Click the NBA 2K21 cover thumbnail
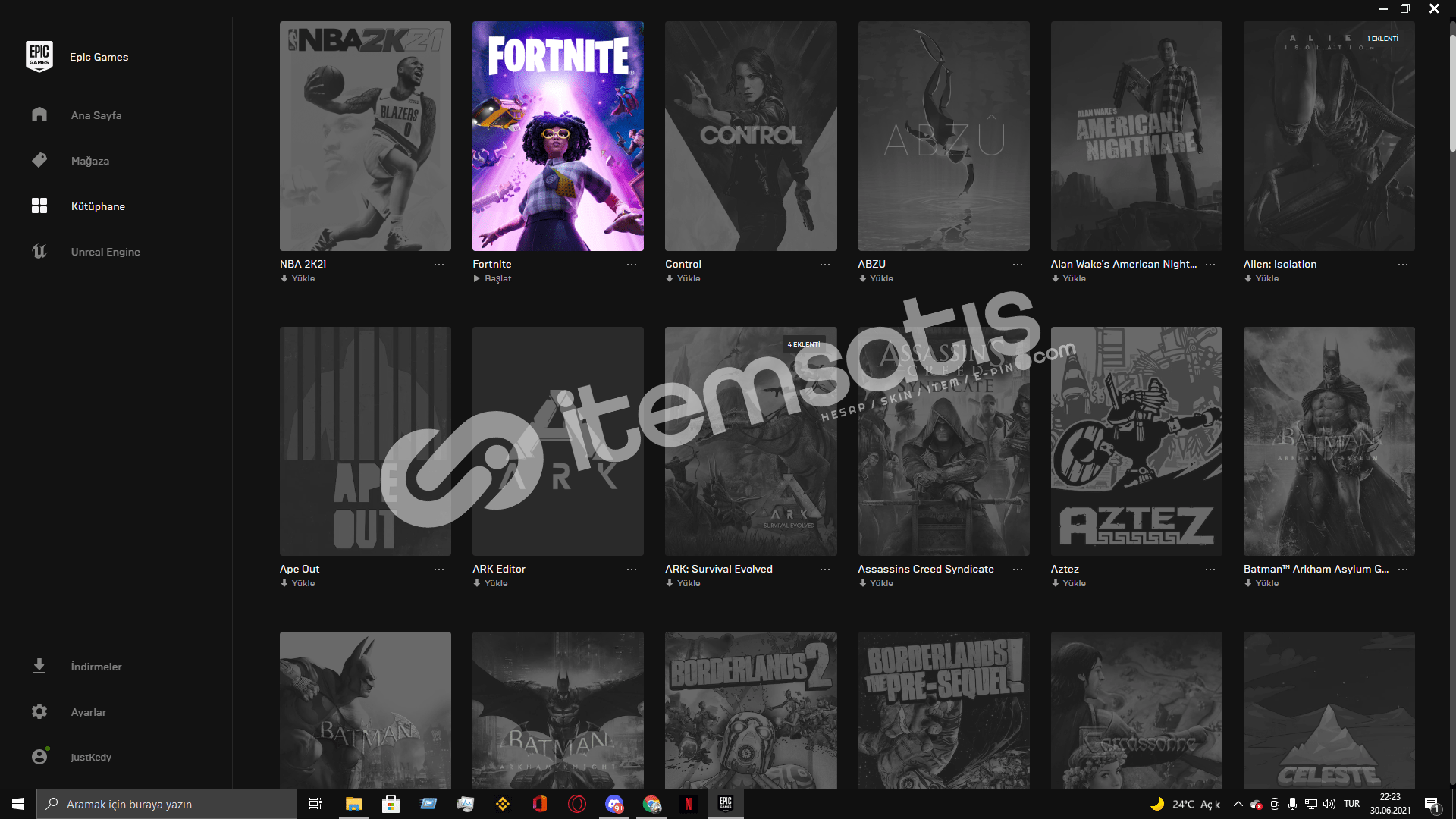The image size is (1456, 819). tap(366, 136)
